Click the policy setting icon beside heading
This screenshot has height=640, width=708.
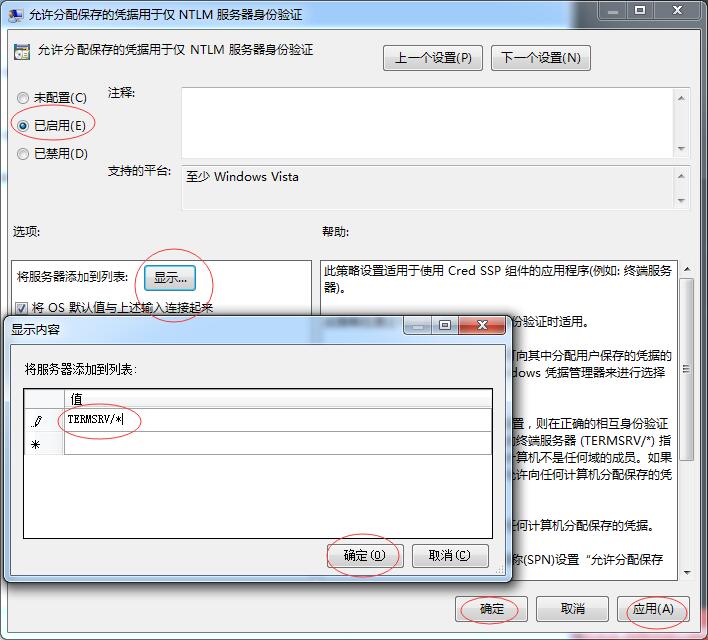[22, 51]
